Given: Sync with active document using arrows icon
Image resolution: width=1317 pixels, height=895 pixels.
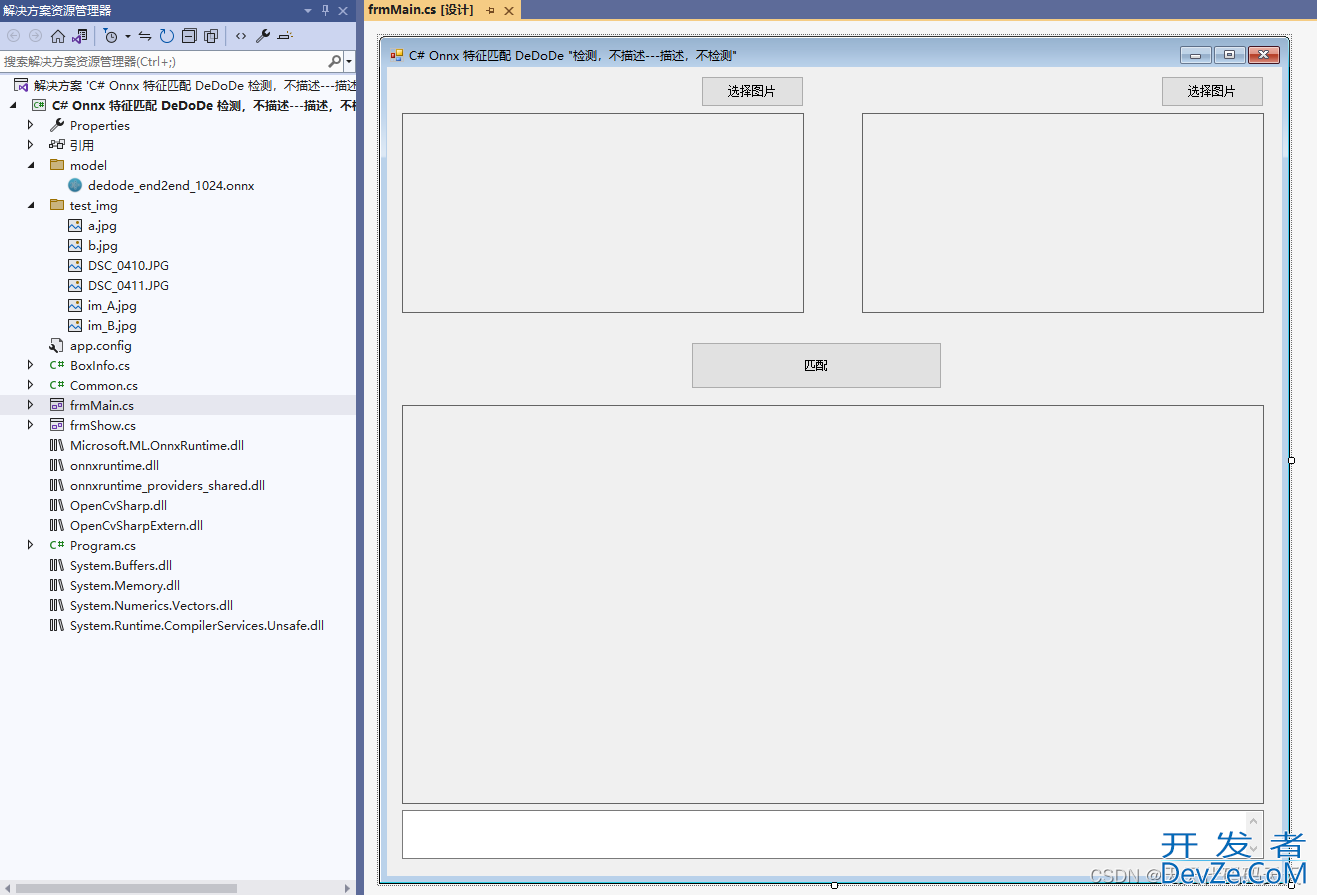Looking at the screenshot, I should click(x=145, y=36).
